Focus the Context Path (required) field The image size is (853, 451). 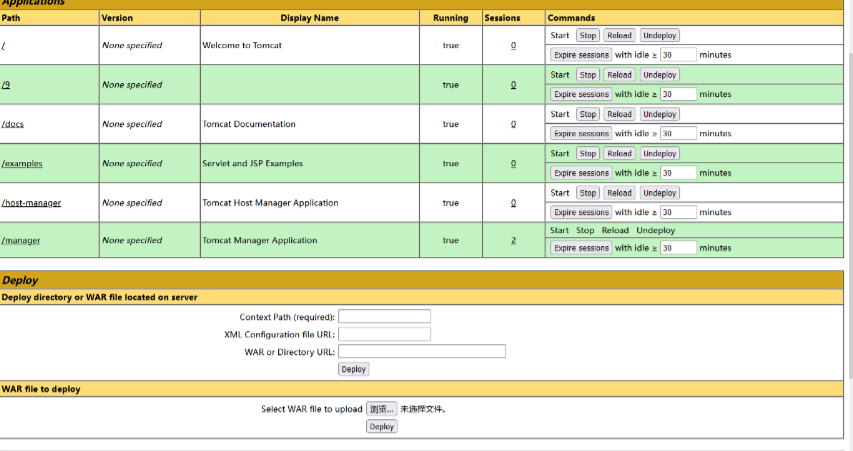[x=385, y=317]
